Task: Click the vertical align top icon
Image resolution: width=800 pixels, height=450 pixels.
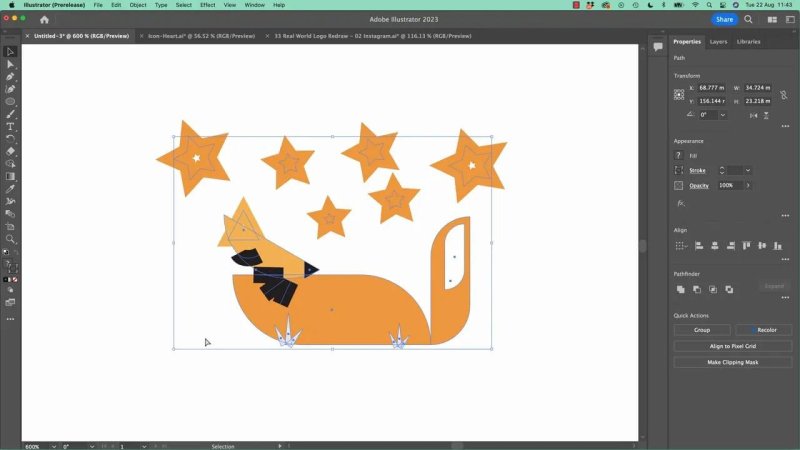Action: (746, 246)
